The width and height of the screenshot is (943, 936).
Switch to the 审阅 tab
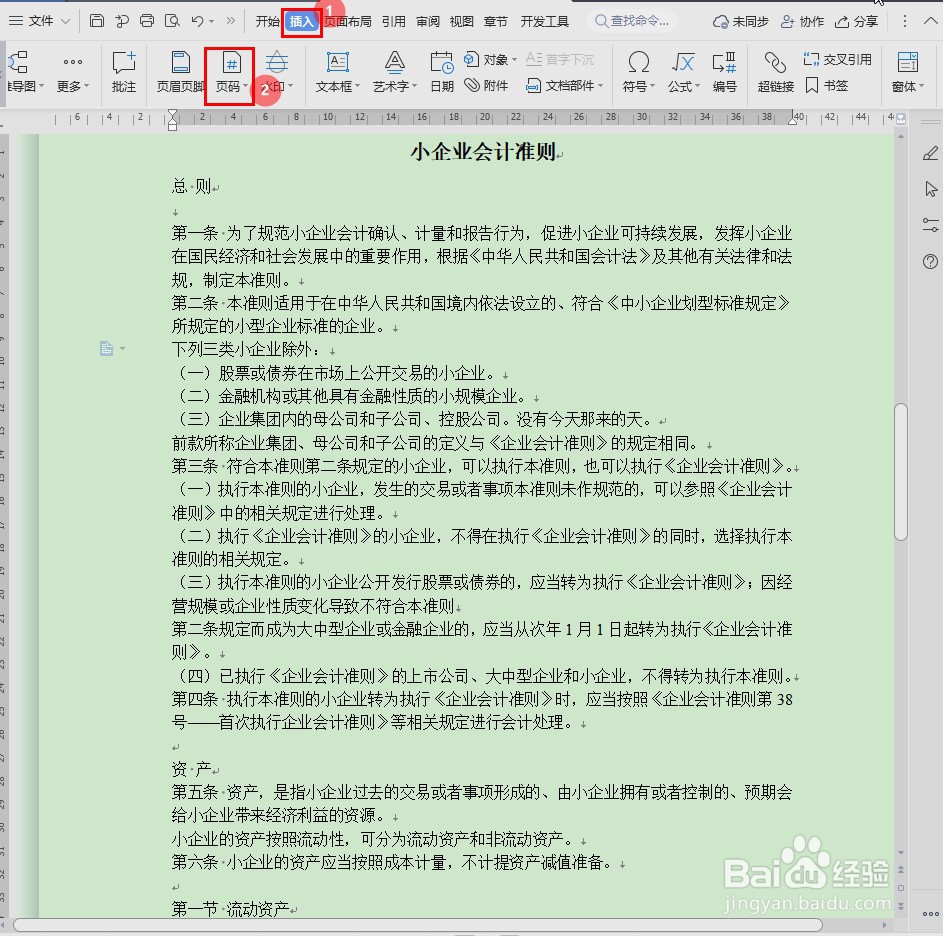(428, 22)
